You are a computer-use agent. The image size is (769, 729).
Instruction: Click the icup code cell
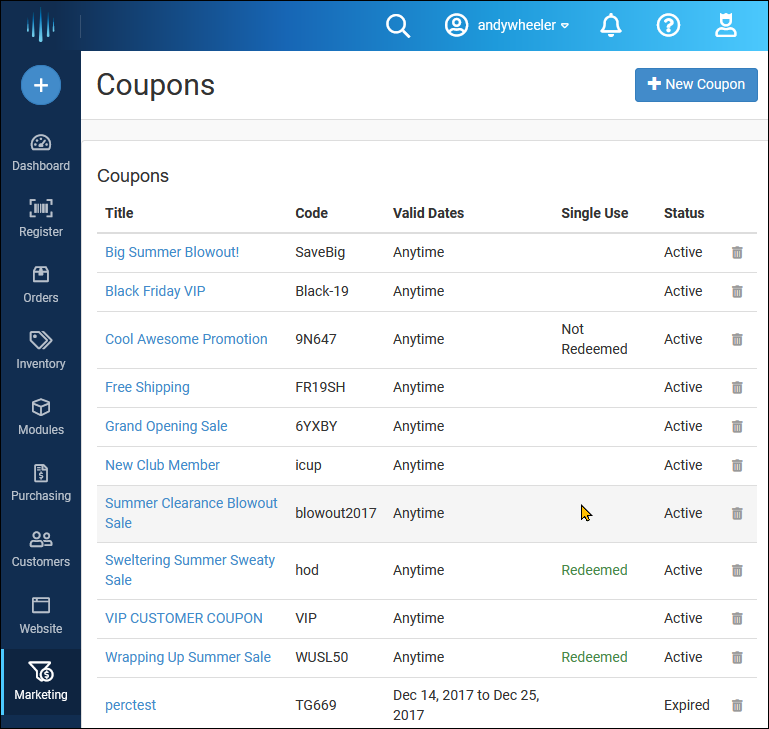click(308, 465)
